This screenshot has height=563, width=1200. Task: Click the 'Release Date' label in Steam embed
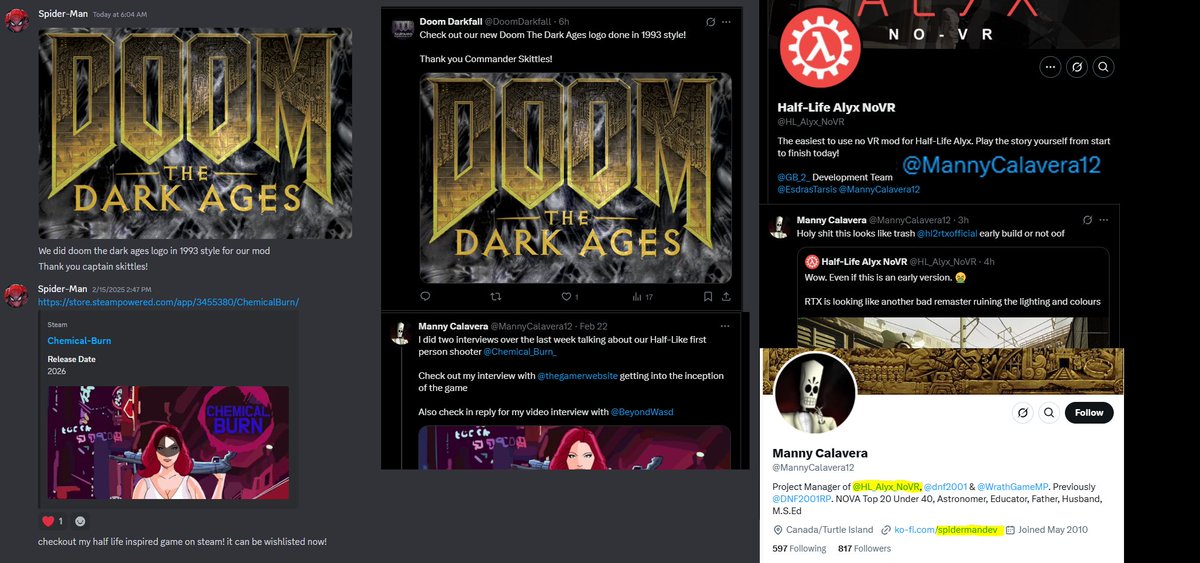[71, 359]
